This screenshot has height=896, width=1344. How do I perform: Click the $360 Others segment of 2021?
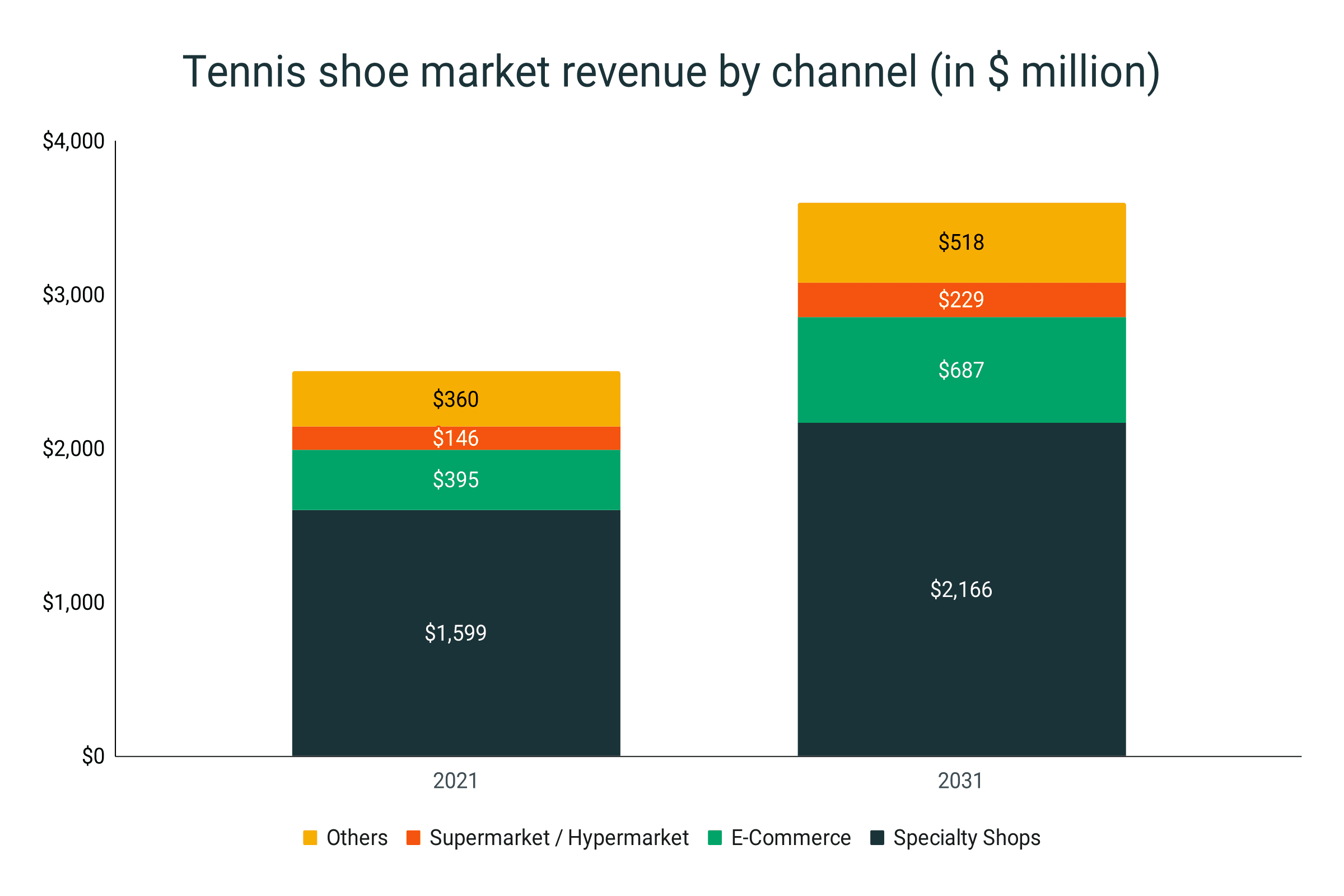(456, 399)
